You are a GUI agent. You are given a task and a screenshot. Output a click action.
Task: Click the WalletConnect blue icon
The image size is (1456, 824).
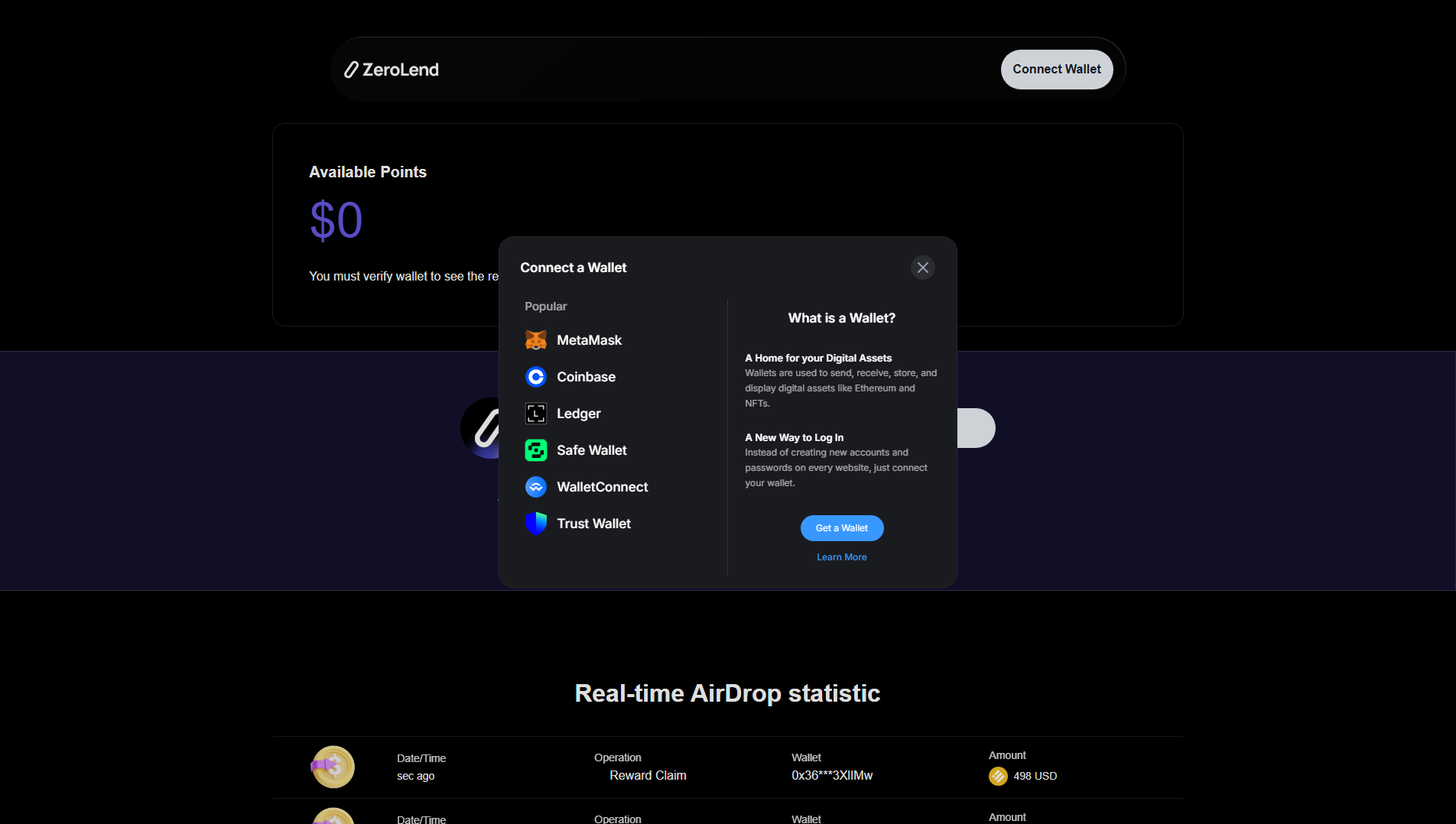(x=536, y=487)
